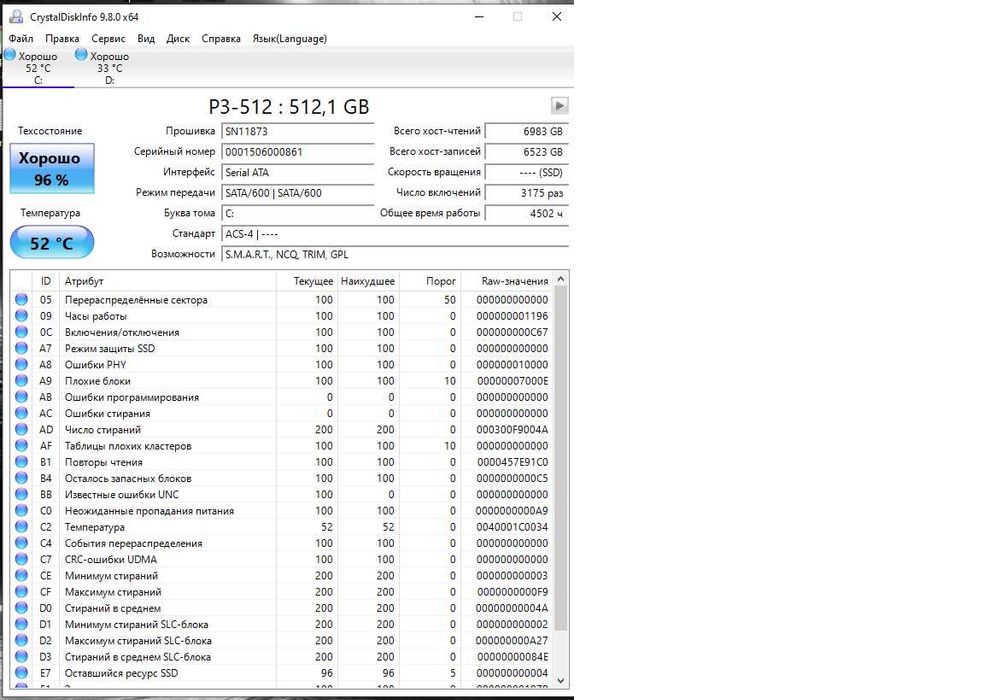984x700 pixels.
Task: Click the Возможности field S.M.A.R.T., NCQ, TRIM, GPL
Action: click(395, 254)
